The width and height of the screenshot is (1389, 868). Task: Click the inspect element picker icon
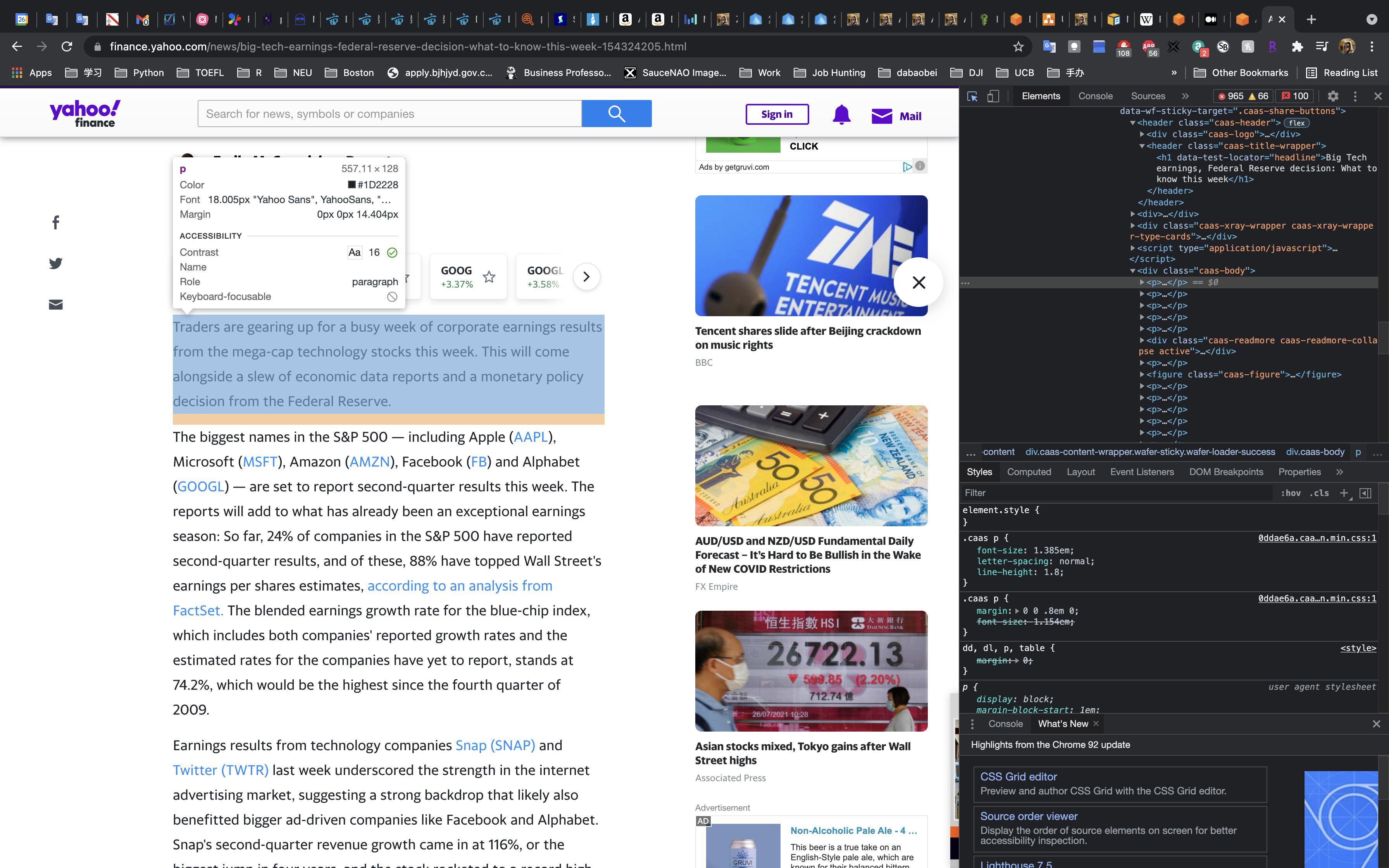(972, 96)
